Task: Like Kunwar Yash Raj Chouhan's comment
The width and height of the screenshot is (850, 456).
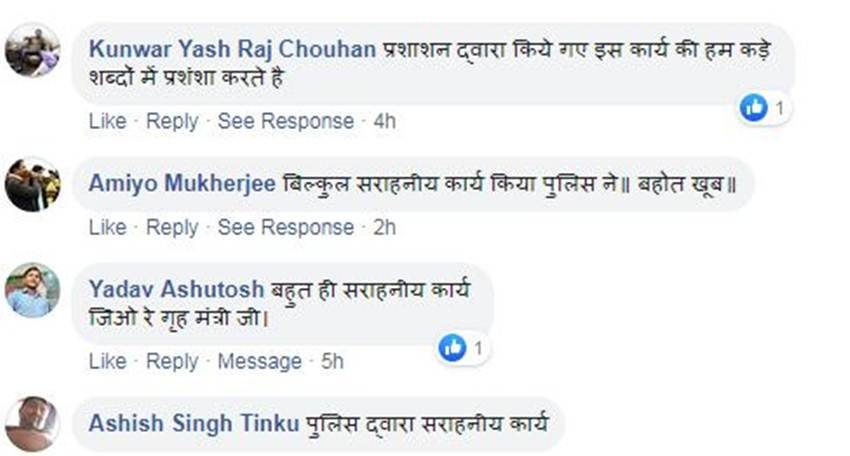Action: click(x=107, y=121)
